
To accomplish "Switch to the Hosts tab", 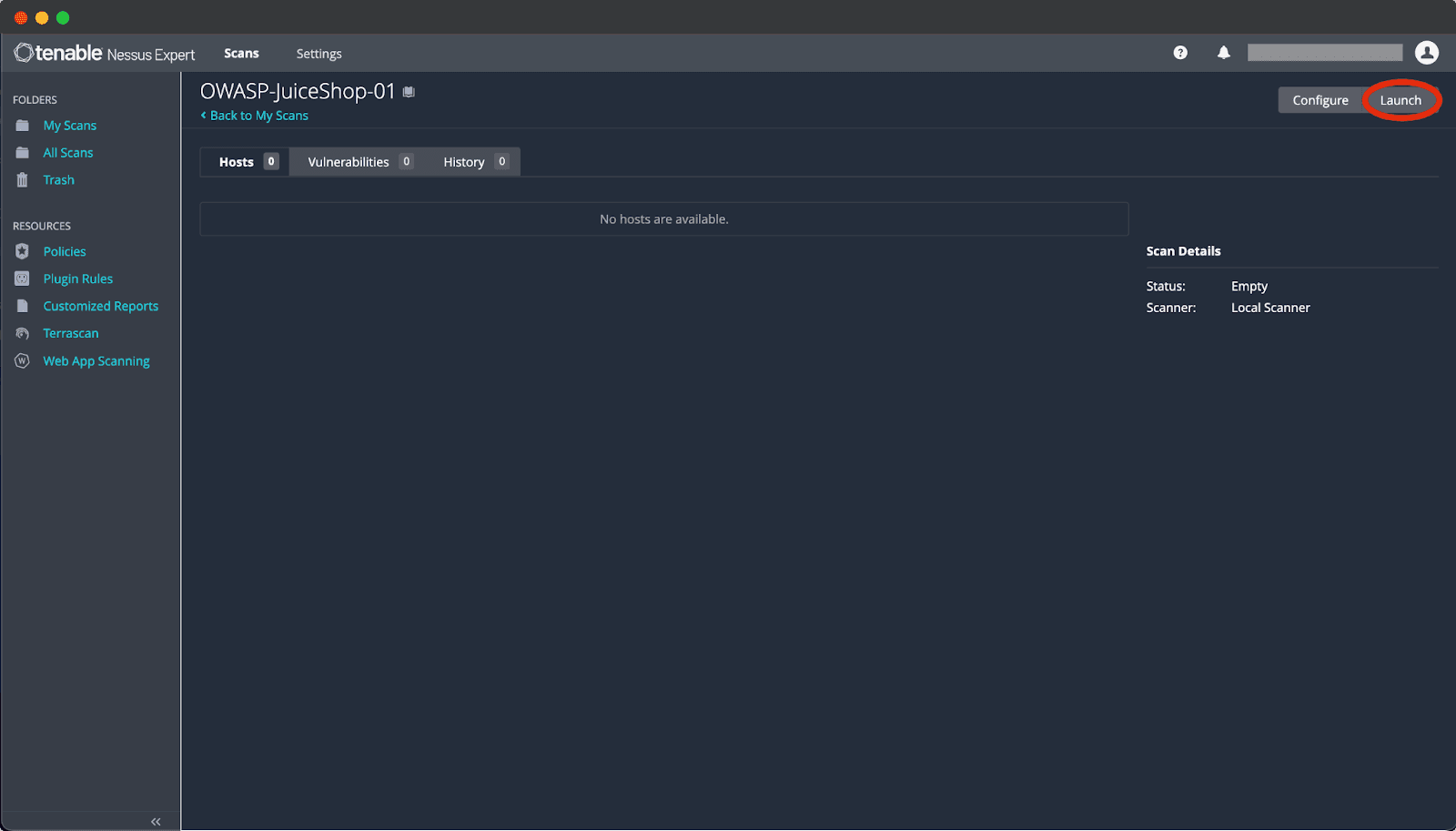I will tap(245, 162).
